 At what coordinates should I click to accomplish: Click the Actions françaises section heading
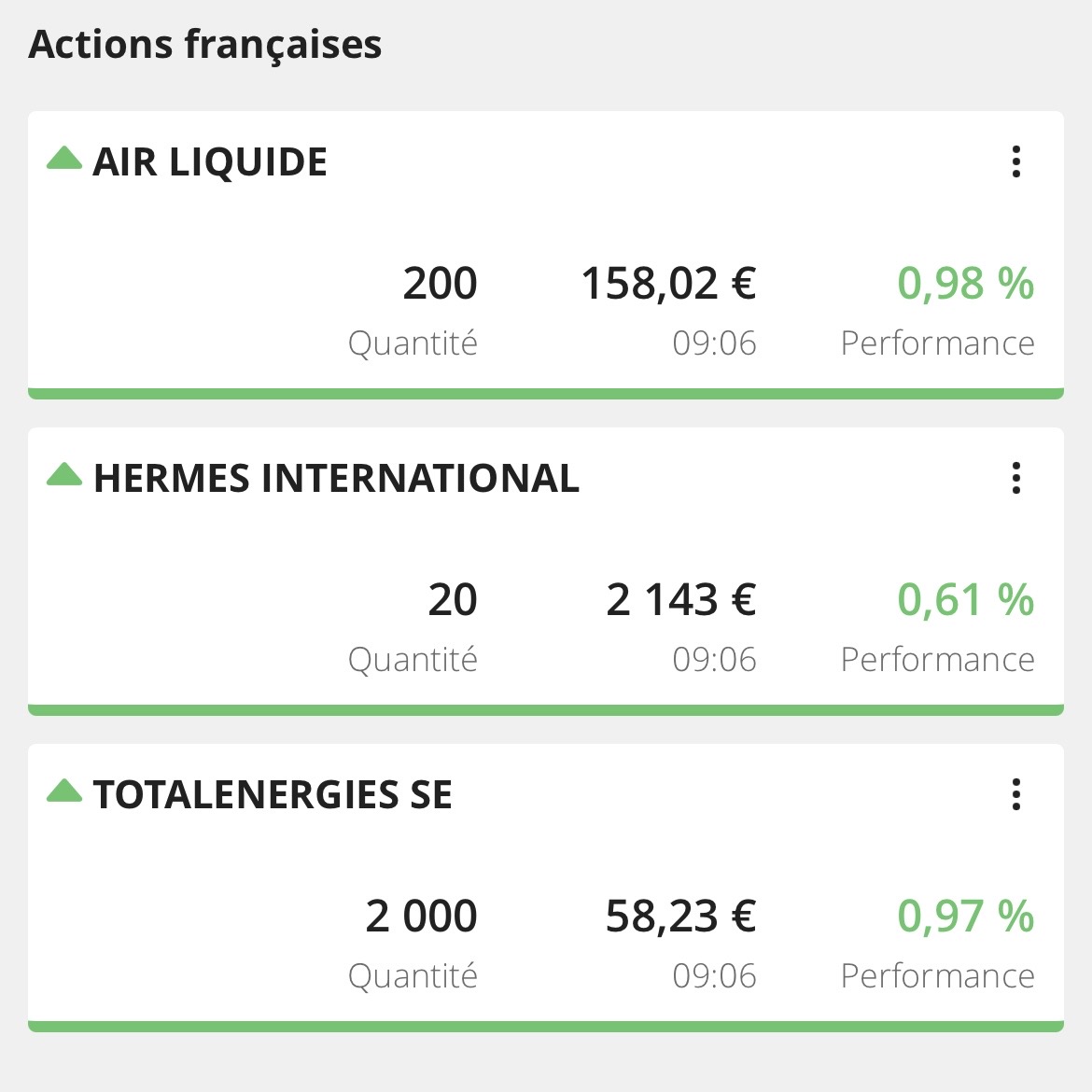coord(205,45)
